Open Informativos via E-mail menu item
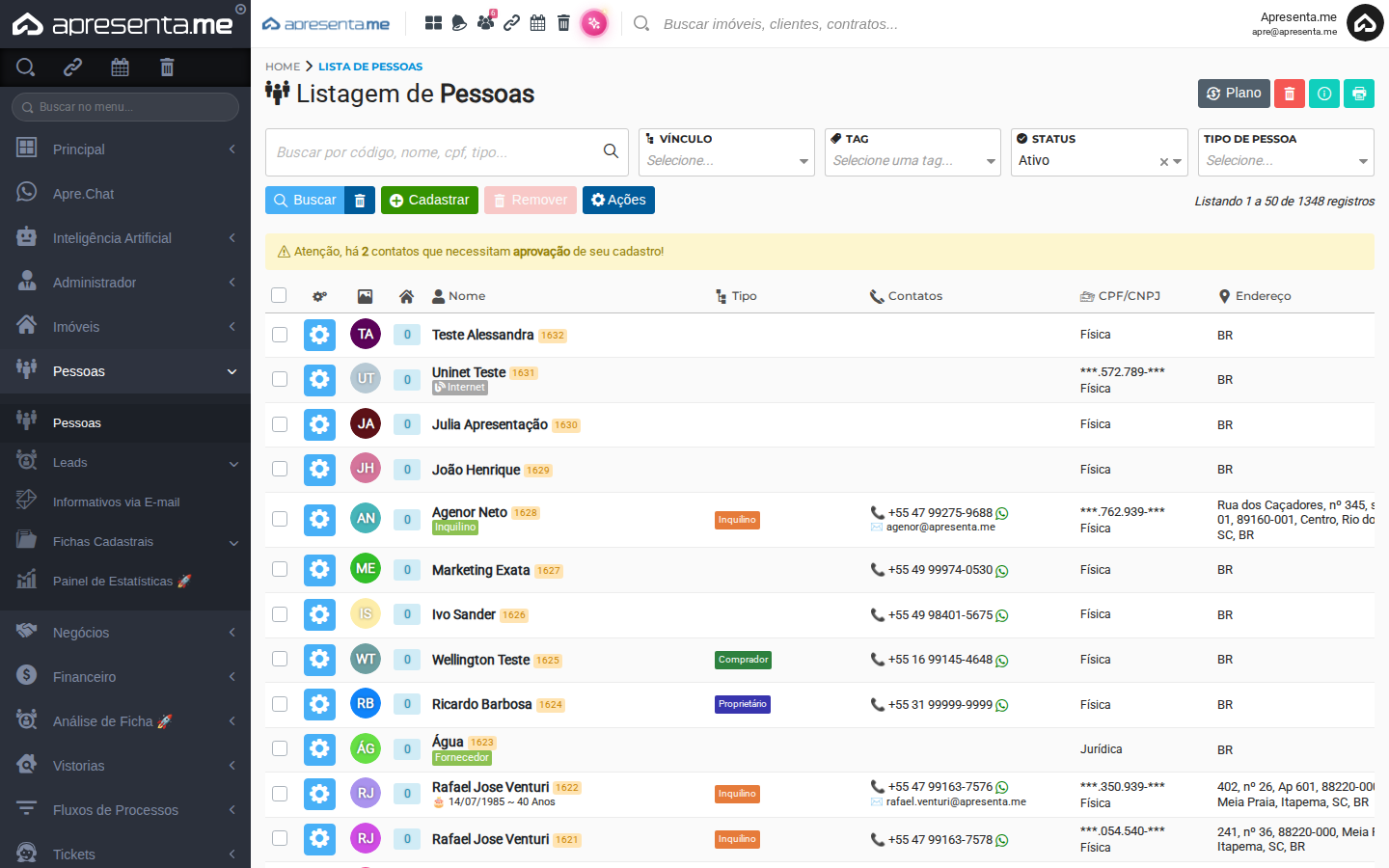 [x=125, y=502]
